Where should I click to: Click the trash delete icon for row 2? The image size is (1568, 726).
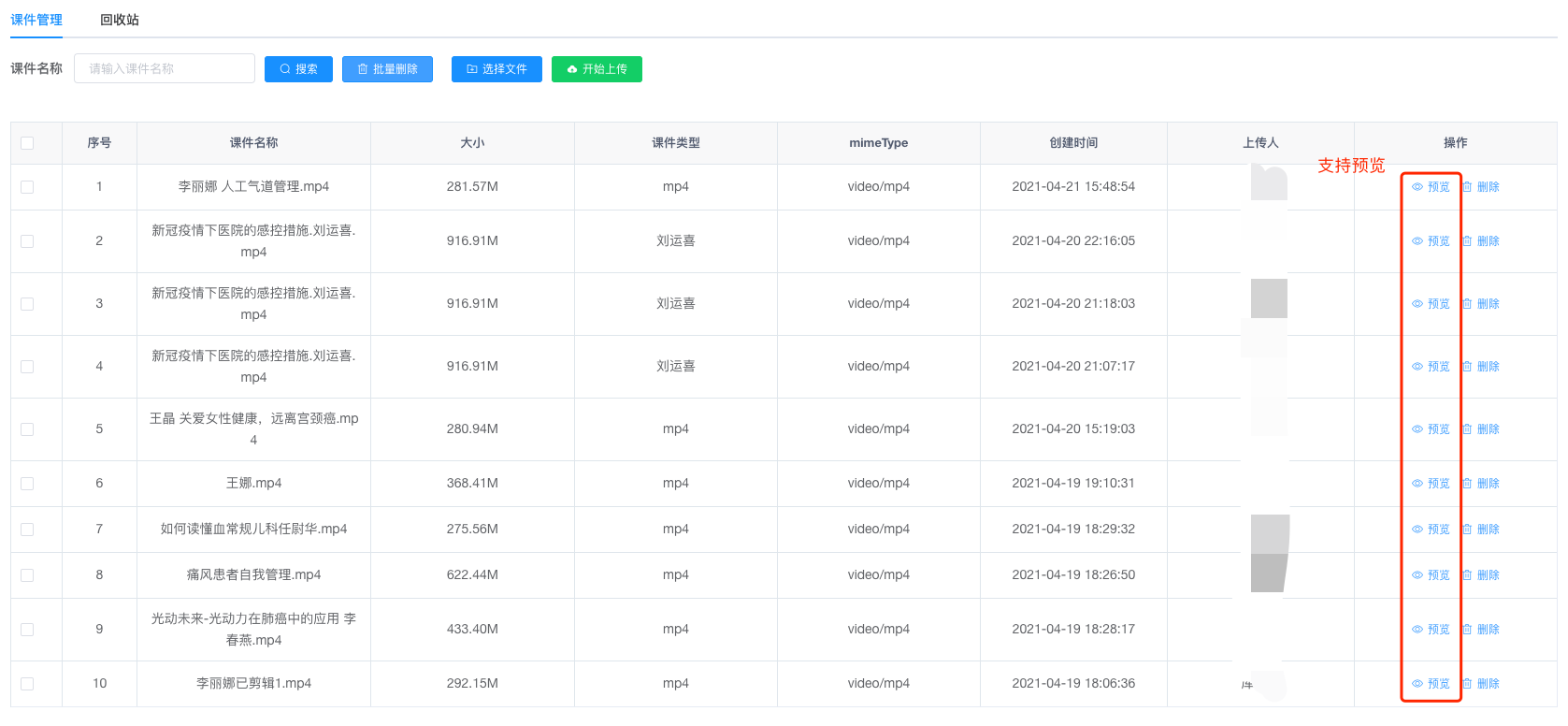pyautogui.click(x=1467, y=241)
